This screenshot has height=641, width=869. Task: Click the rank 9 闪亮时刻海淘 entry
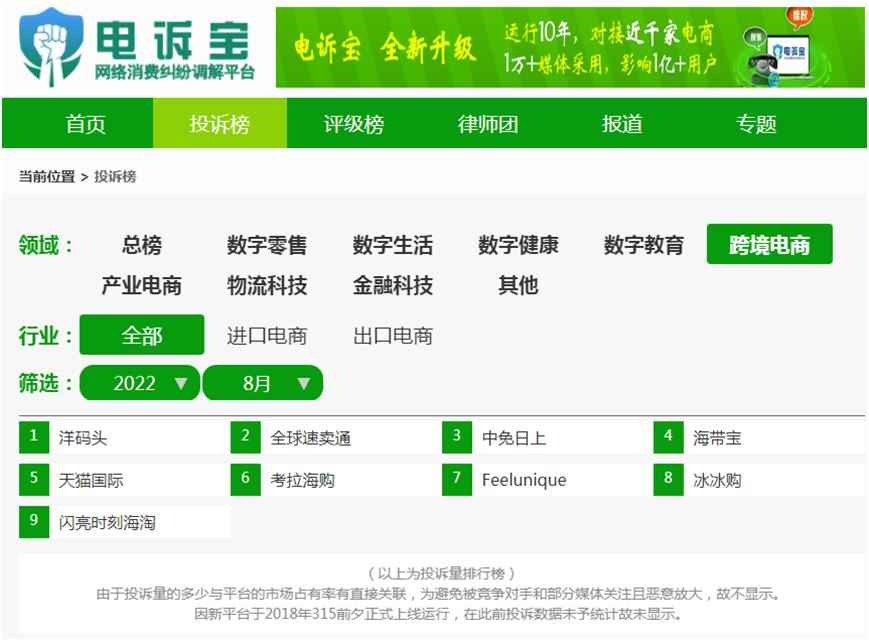(x=107, y=522)
